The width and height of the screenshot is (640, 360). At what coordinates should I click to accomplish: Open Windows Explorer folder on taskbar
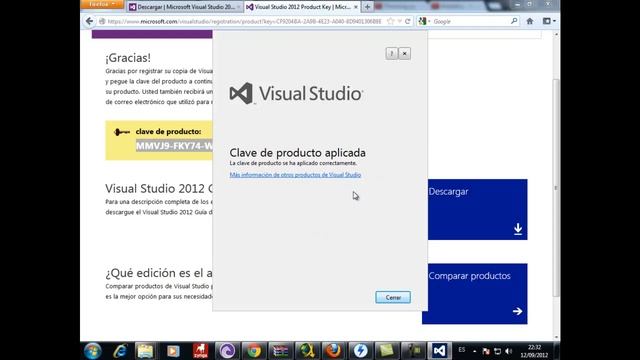point(145,351)
